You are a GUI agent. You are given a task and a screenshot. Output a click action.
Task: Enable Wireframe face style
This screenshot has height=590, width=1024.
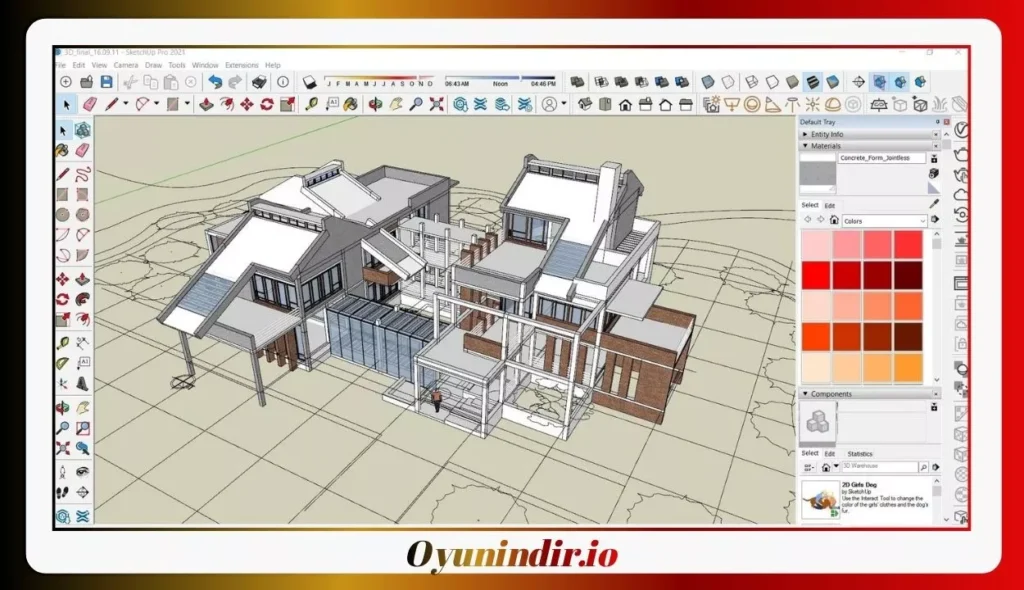pos(752,82)
